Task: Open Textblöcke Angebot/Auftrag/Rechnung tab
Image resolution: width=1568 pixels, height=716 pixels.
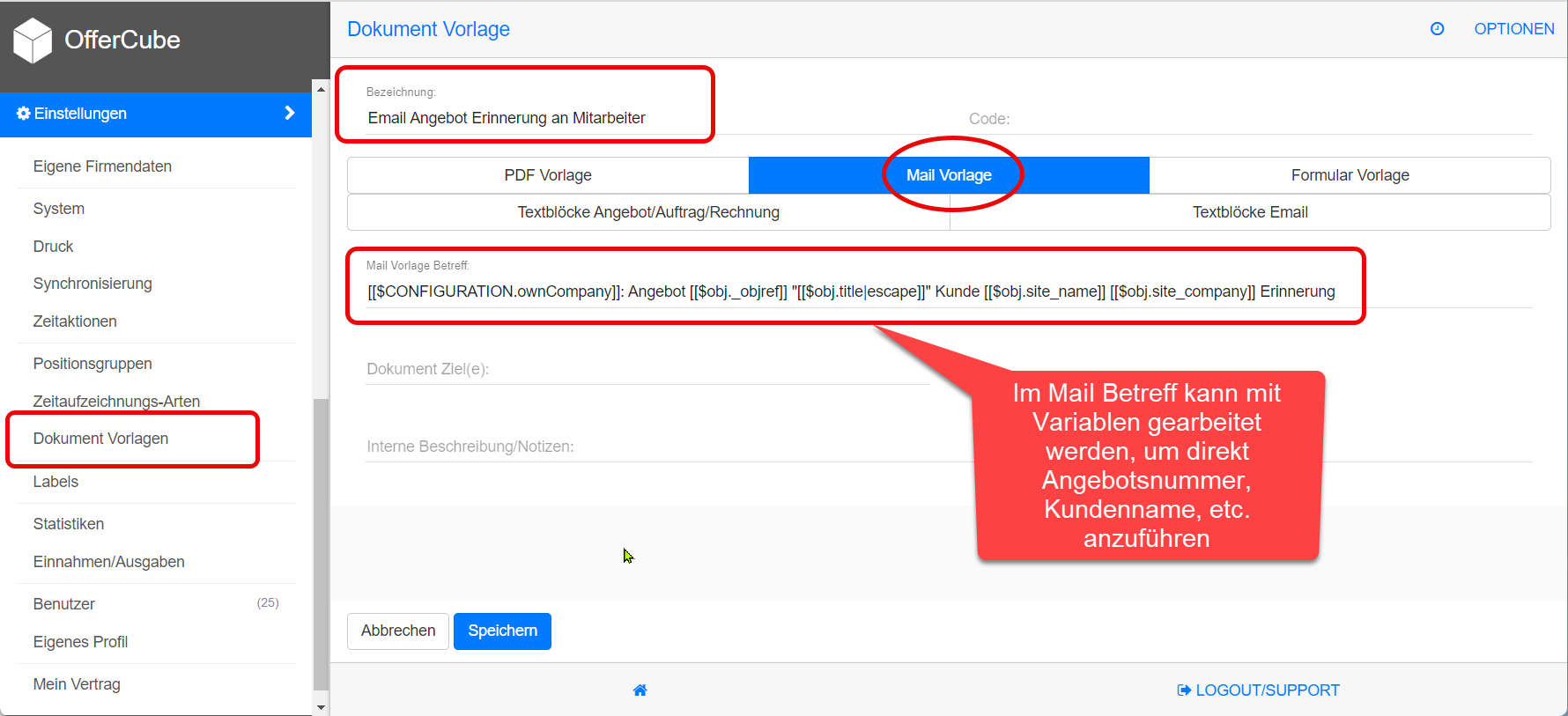Action: (648, 212)
